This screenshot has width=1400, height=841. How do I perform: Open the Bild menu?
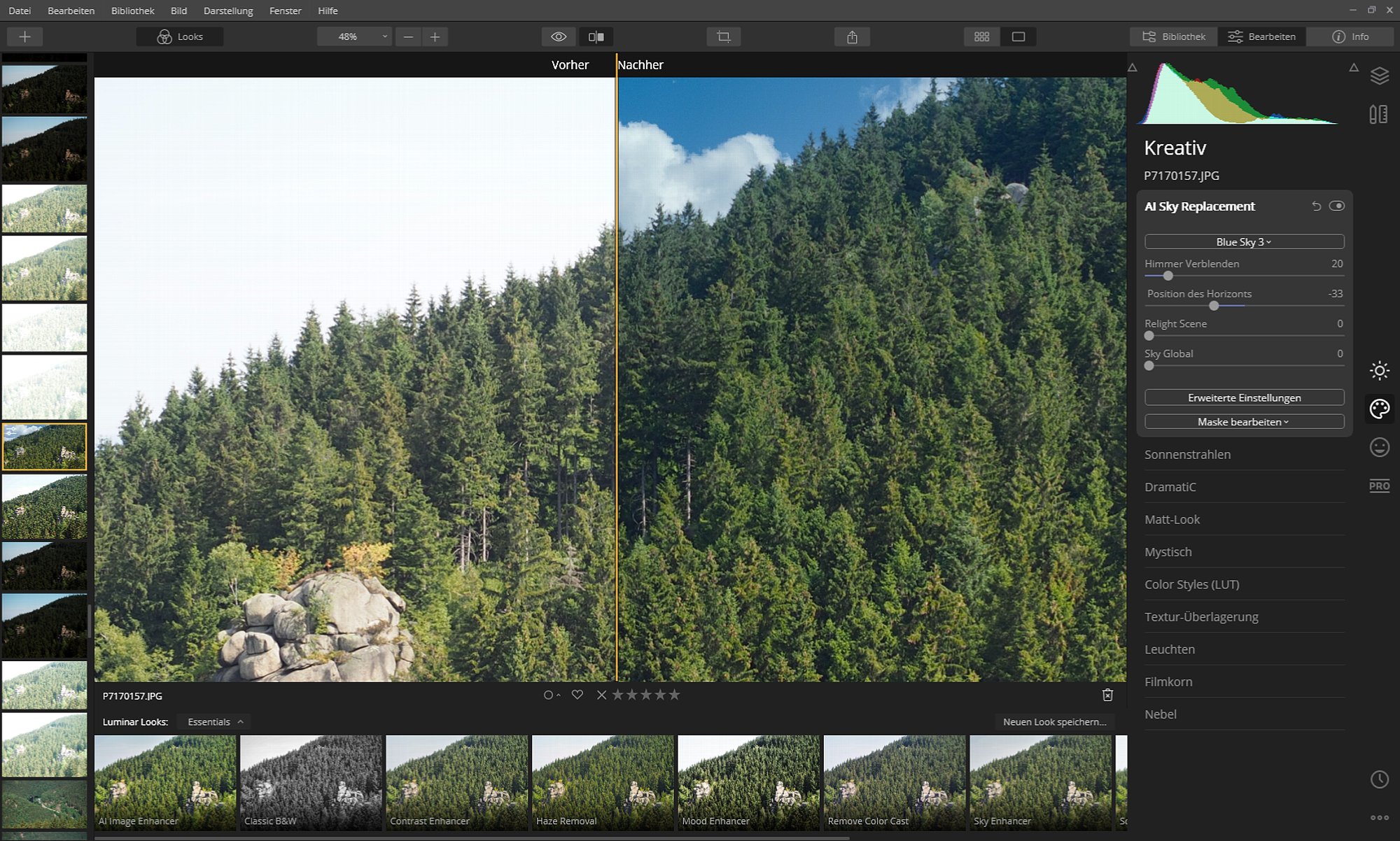click(x=178, y=10)
